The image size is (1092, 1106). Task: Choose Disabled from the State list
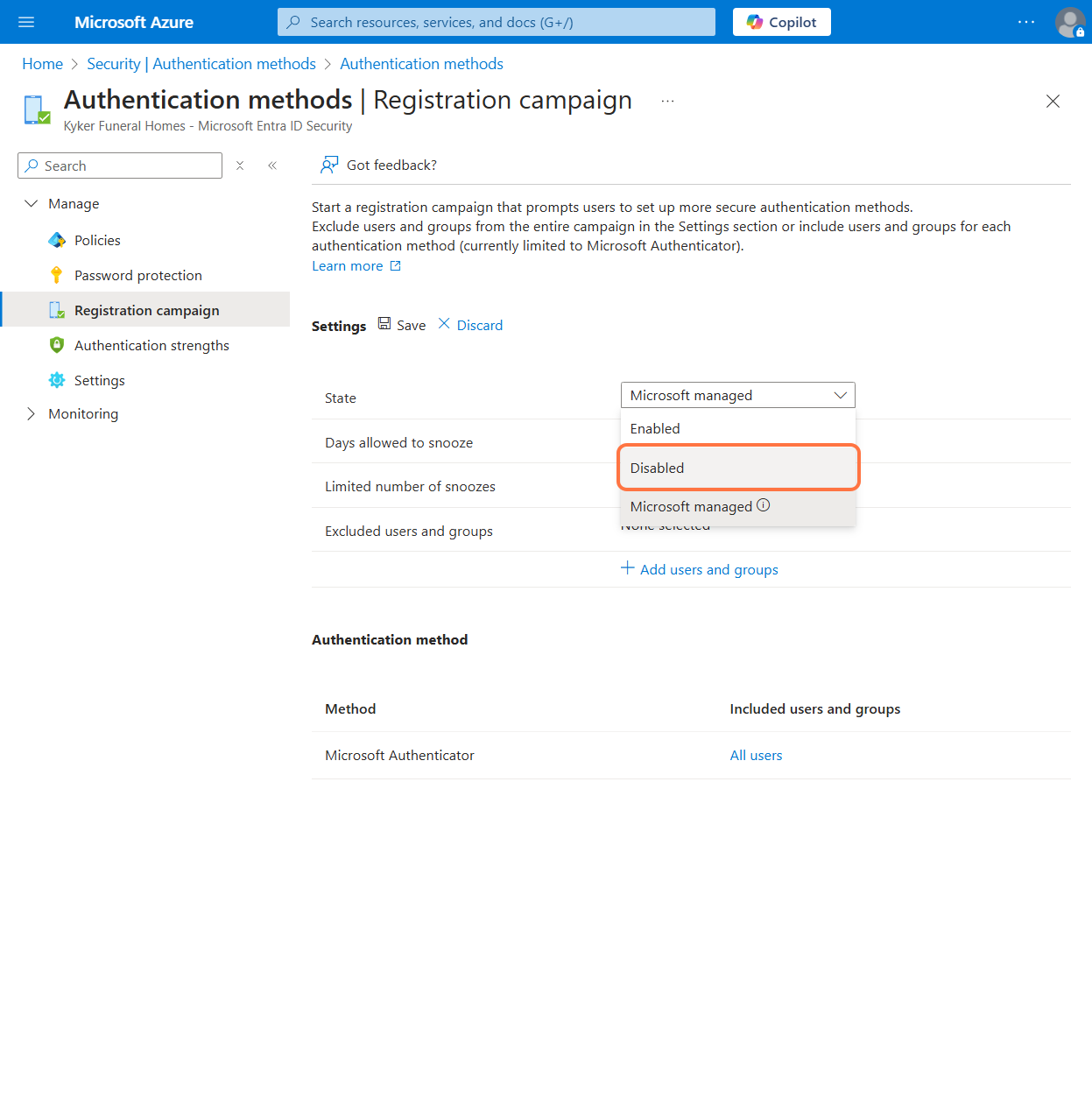739,468
